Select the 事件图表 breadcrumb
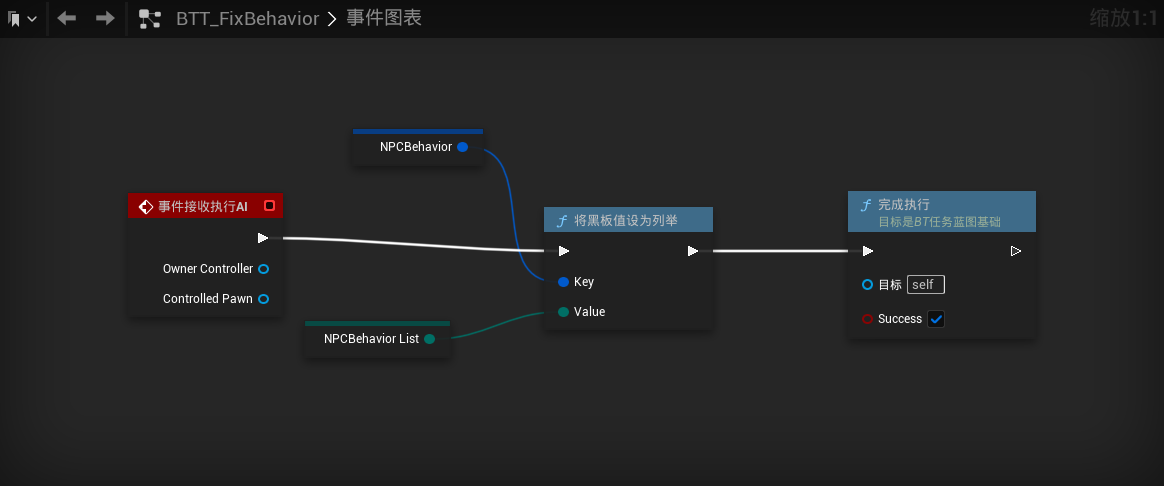The height and width of the screenshot is (486, 1164). point(384,19)
